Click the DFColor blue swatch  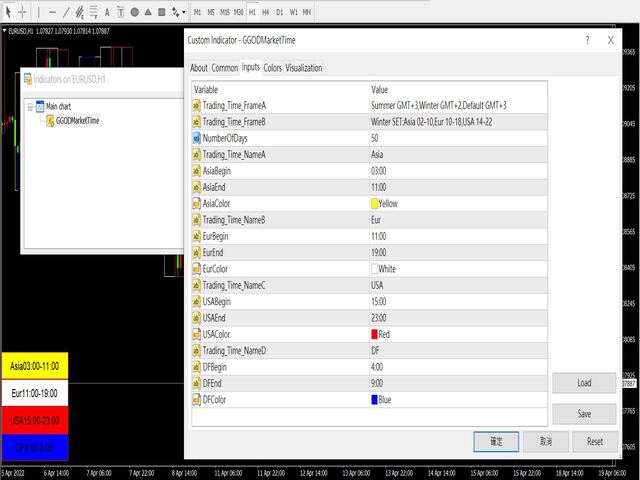point(374,400)
